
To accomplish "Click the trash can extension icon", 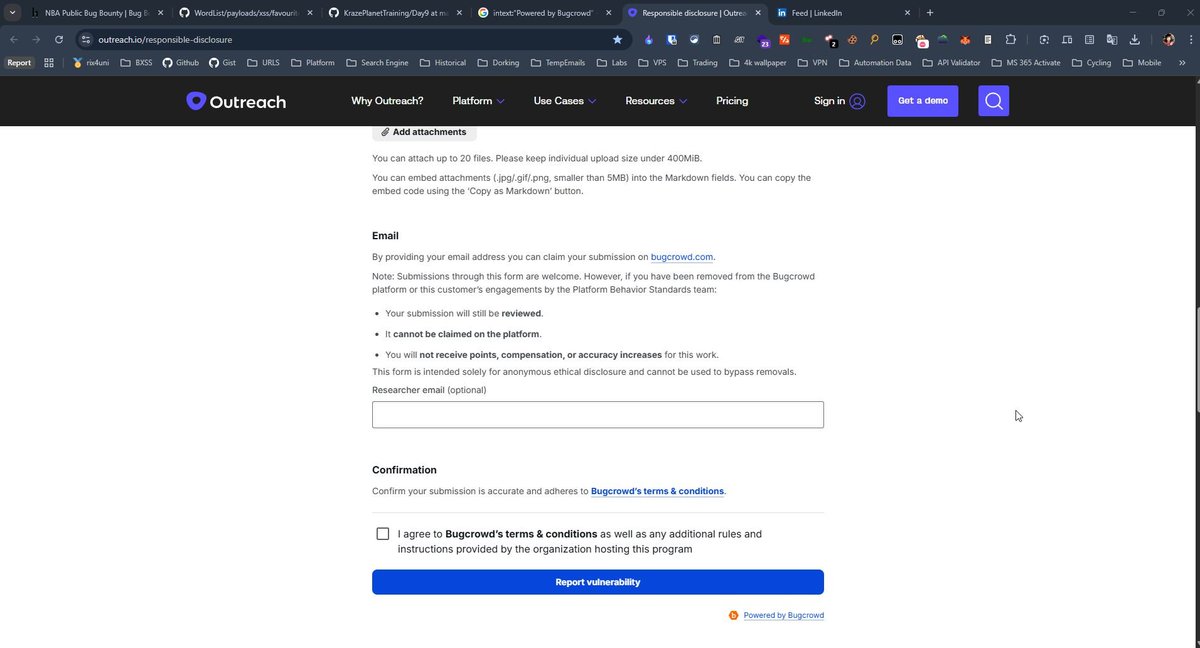I will click(x=716, y=39).
